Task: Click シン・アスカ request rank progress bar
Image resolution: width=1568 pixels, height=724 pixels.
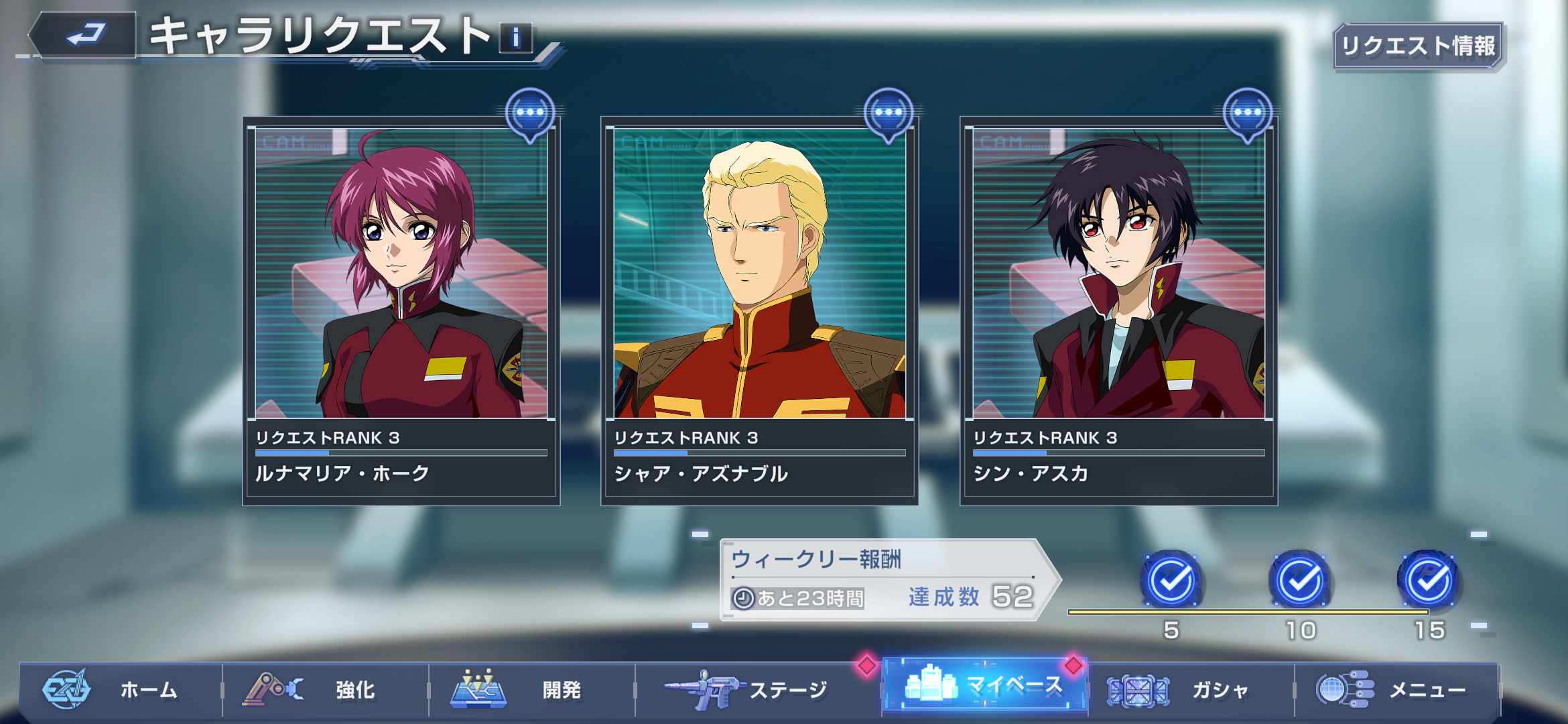Action: click(1118, 453)
